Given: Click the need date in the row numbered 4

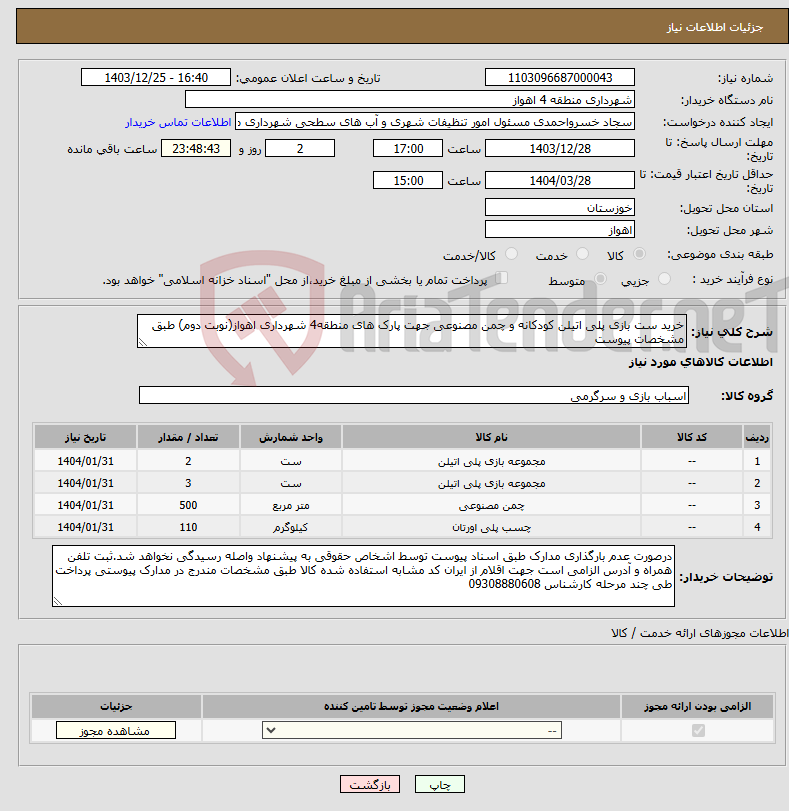Looking at the screenshot, I should [x=85, y=527].
